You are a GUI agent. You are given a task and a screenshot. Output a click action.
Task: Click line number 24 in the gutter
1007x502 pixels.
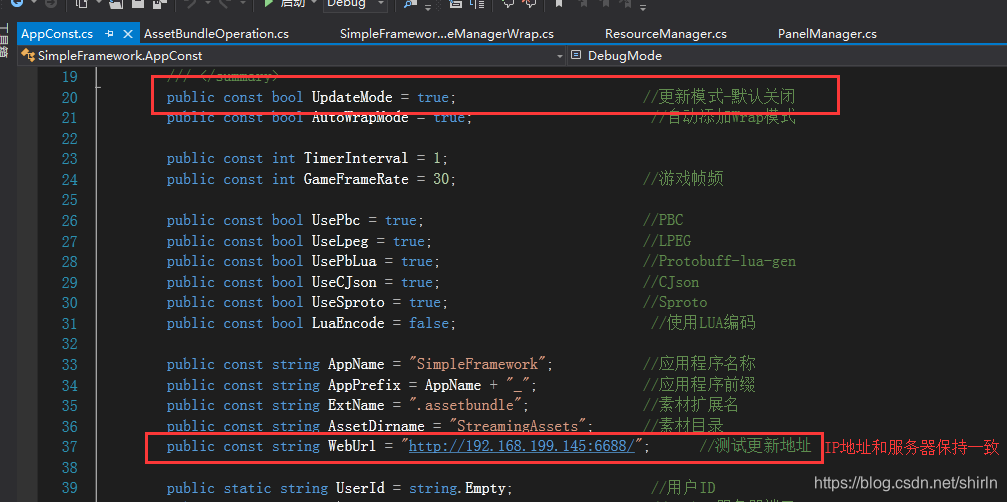69,179
